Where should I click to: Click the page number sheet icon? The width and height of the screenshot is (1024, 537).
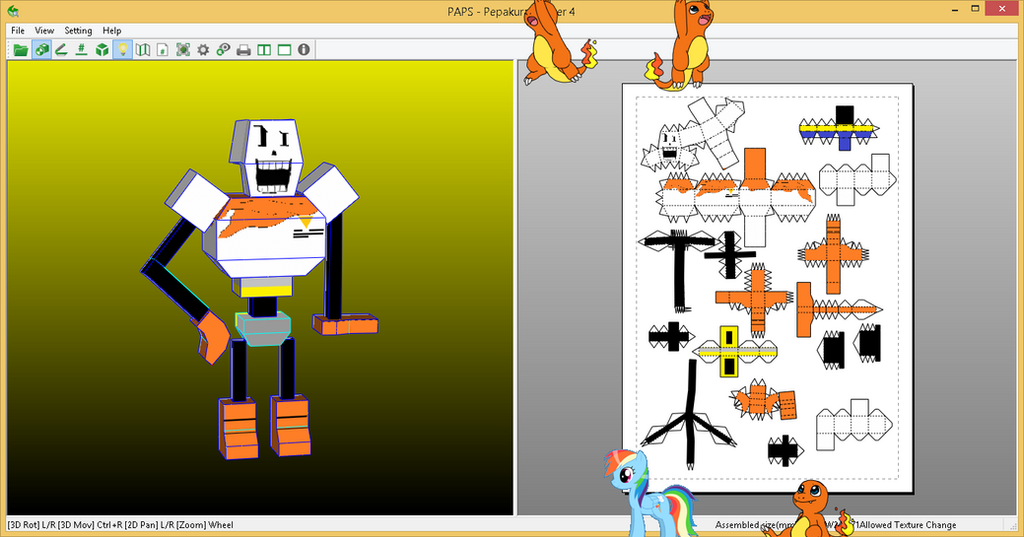tap(163, 50)
